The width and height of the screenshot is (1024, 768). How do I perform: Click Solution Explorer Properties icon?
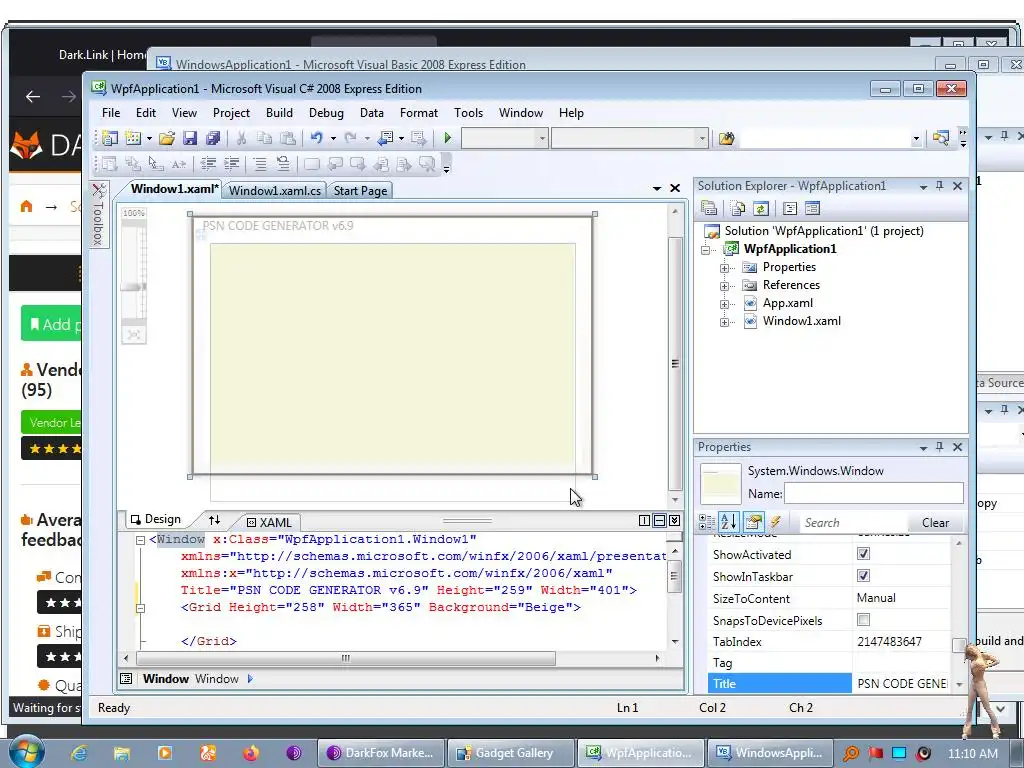(709, 208)
